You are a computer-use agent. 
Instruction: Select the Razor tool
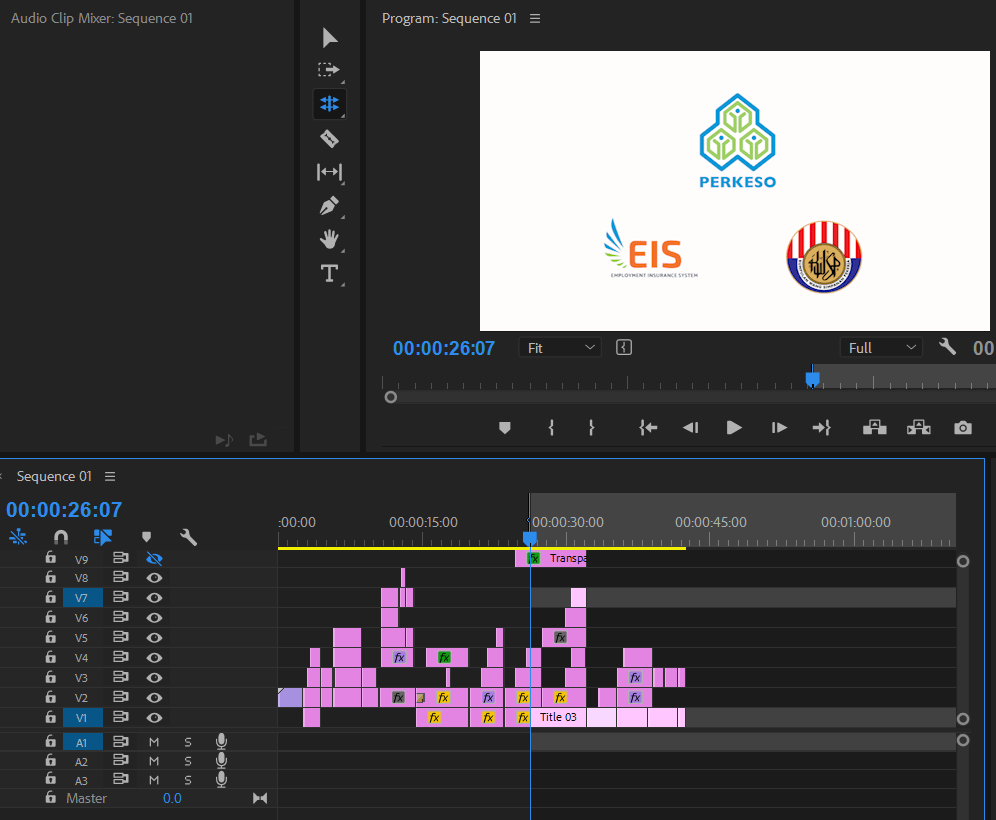(x=329, y=139)
